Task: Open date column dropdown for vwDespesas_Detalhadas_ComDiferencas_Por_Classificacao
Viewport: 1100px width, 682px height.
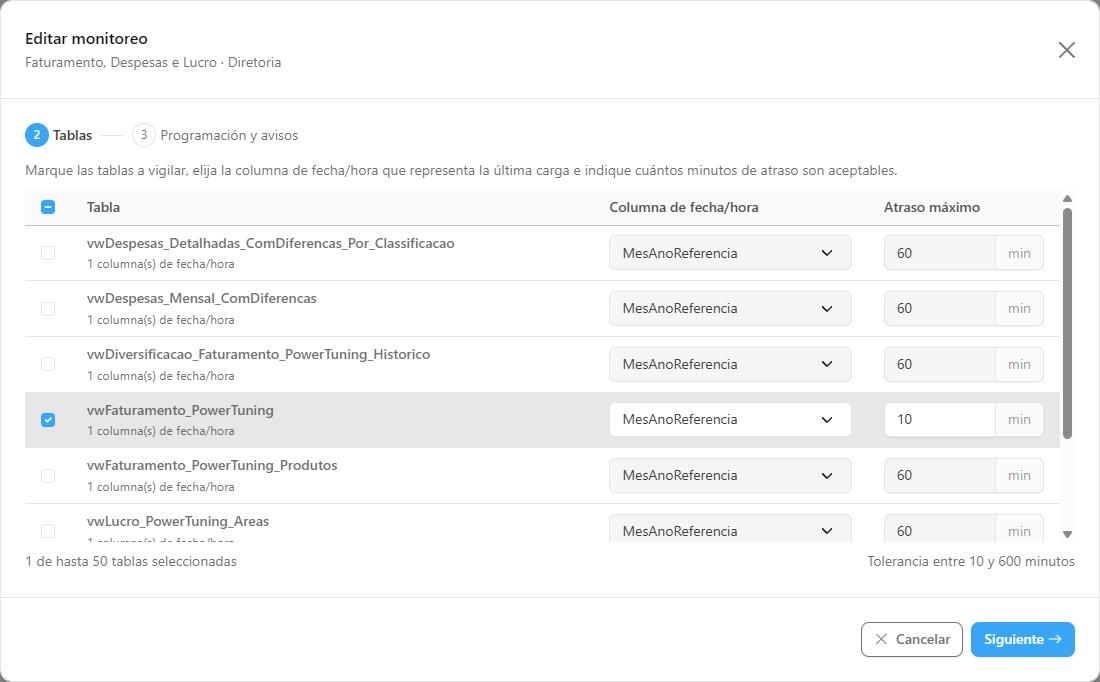Action: [x=730, y=253]
